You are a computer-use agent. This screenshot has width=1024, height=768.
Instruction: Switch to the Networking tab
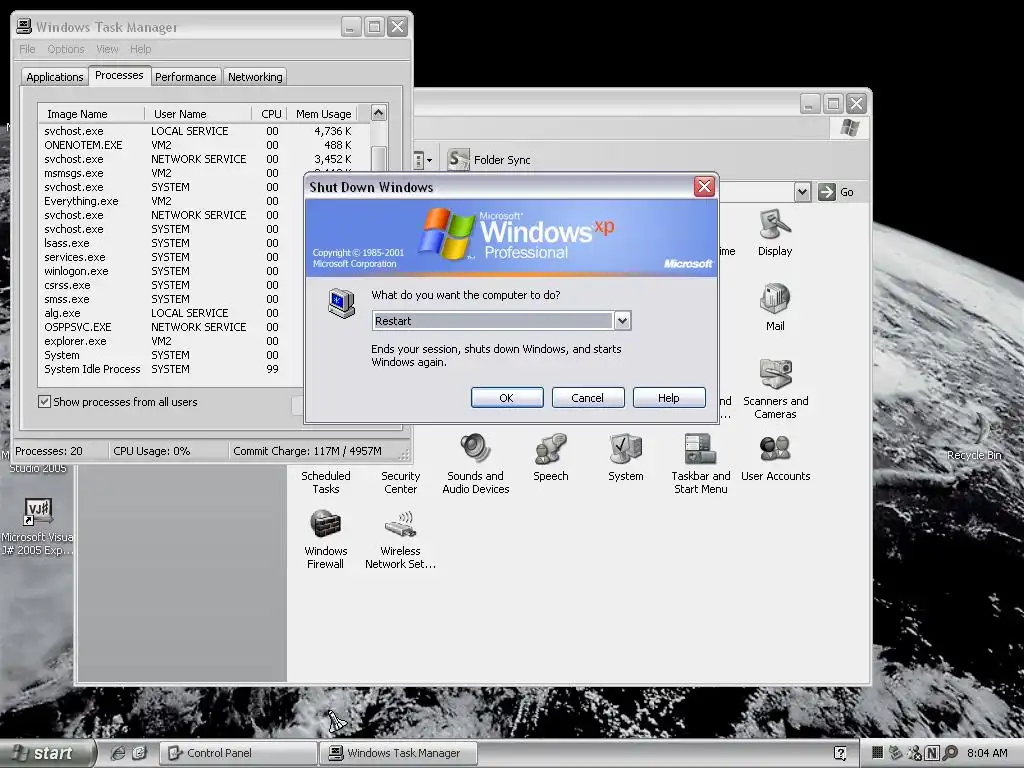point(255,77)
